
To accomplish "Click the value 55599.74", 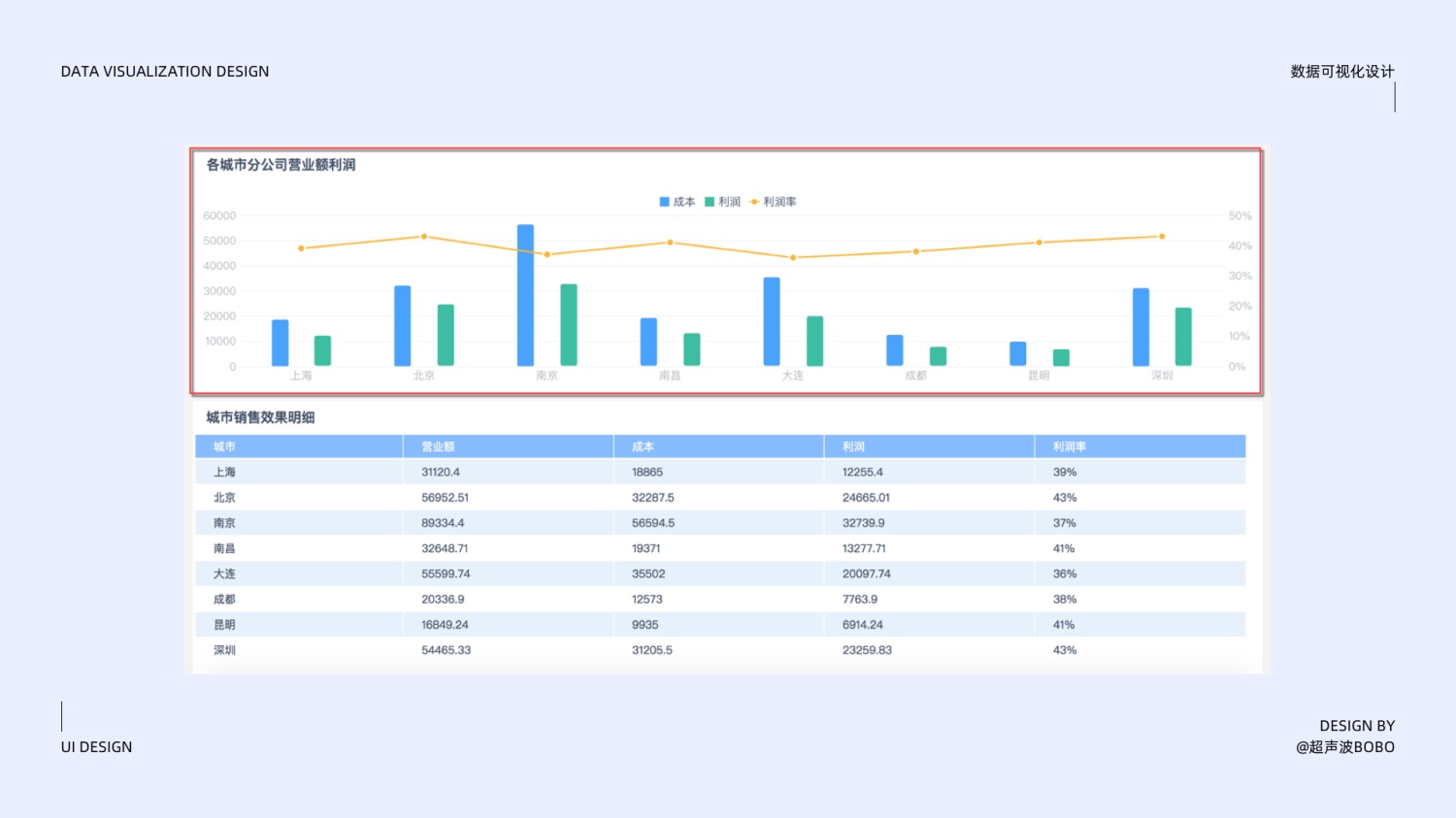I will [x=446, y=573].
